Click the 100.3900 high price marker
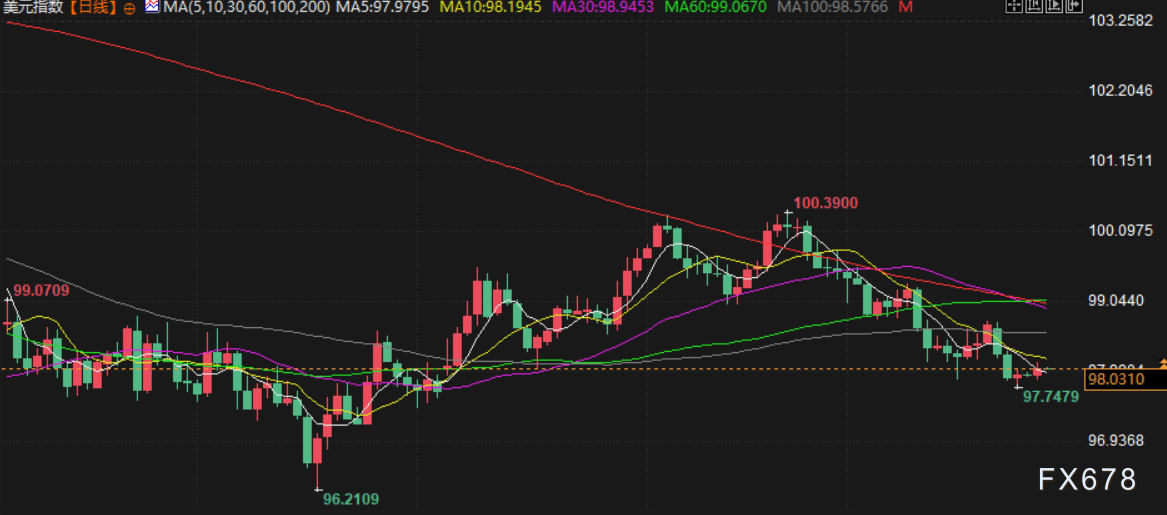Viewport: 1167px width, 515px height. pyautogui.click(x=825, y=204)
